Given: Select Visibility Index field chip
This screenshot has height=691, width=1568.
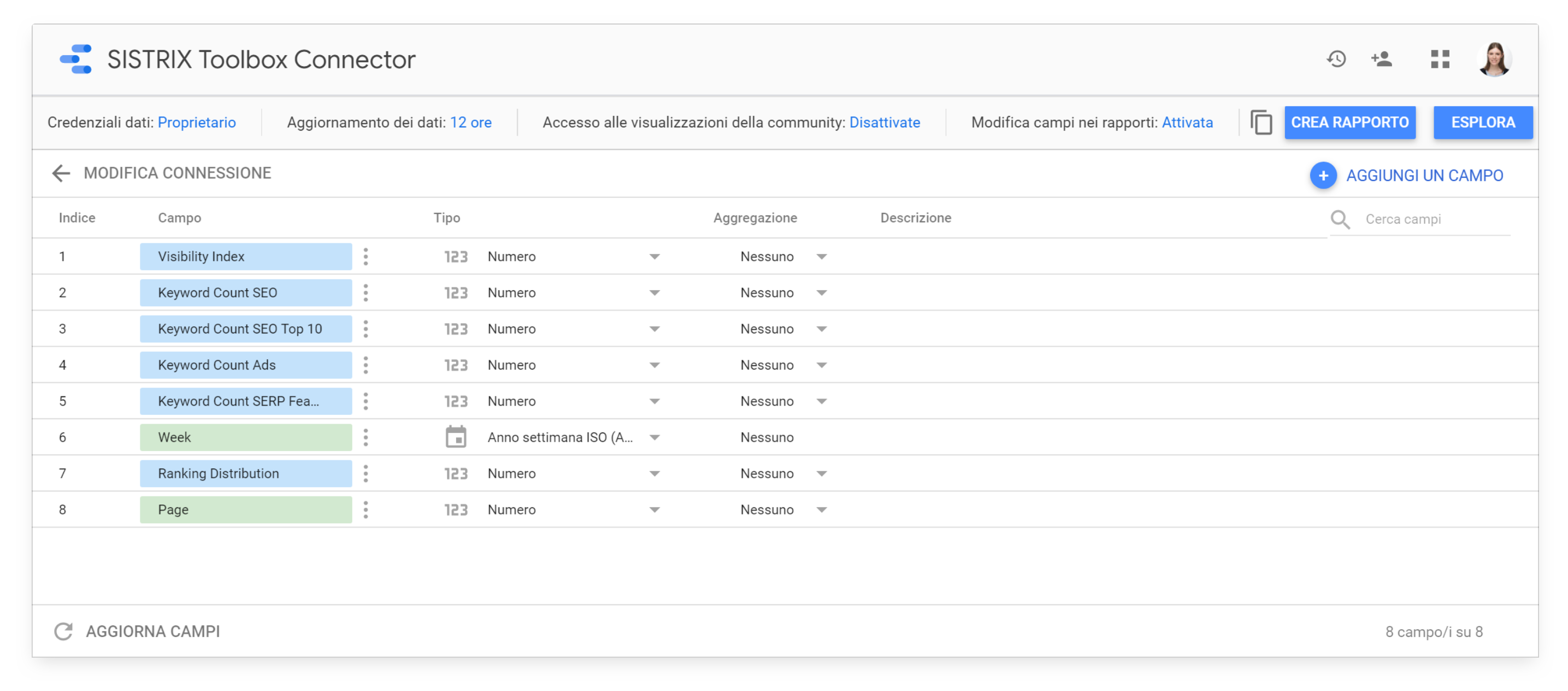Looking at the screenshot, I should coord(246,256).
